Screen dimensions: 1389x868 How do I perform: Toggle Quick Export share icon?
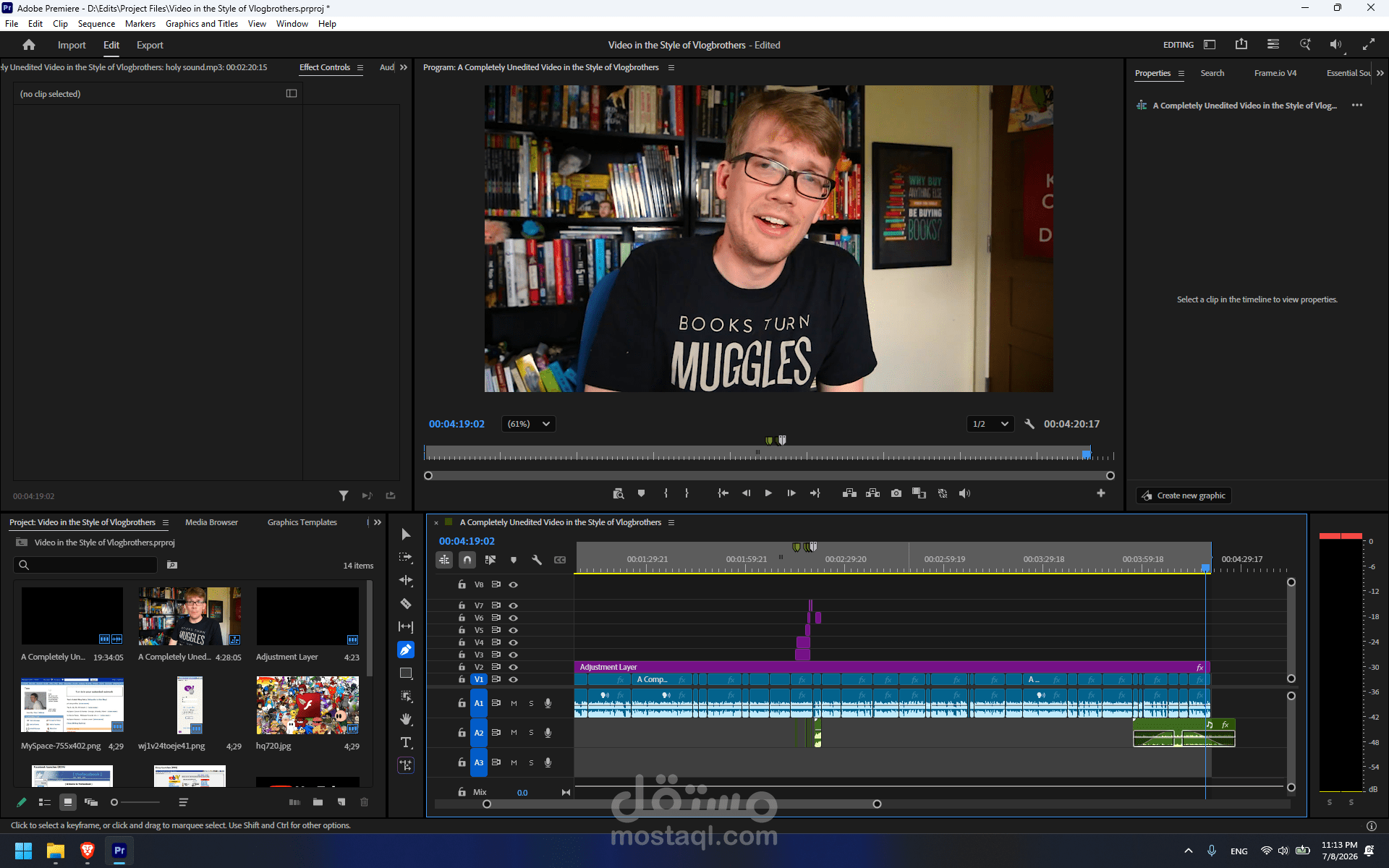coord(1241,45)
